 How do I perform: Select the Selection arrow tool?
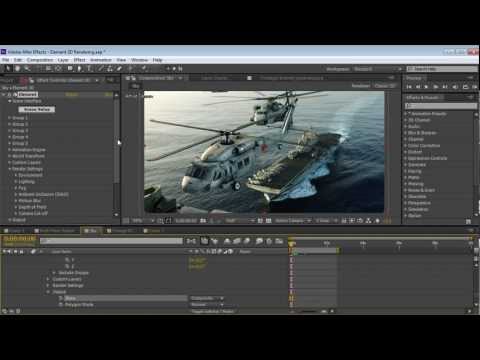coord(8,68)
